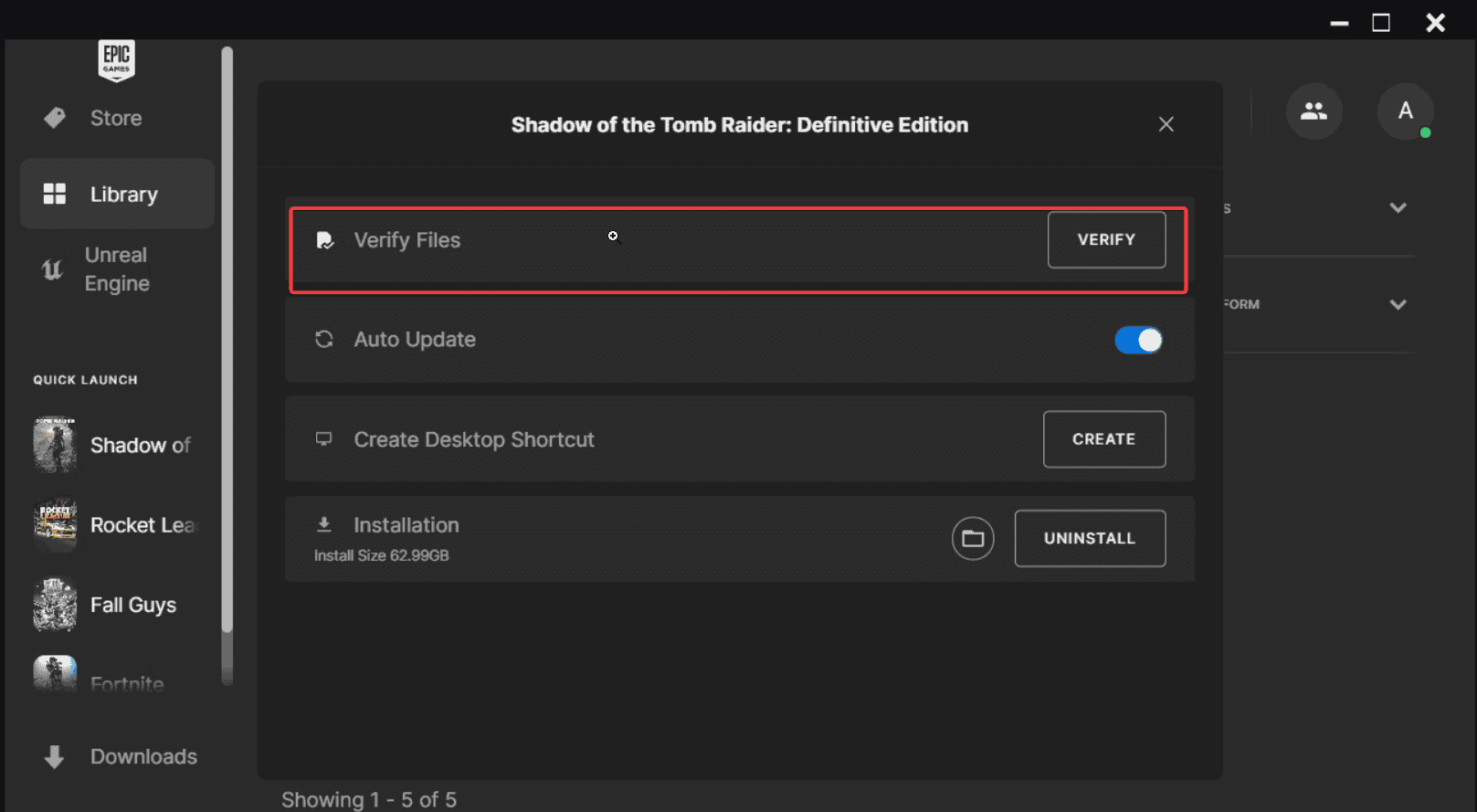Image resolution: width=1477 pixels, height=812 pixels.
Task: Click the Showing 1 - 5 of 5 text
Action: (369, 799)
